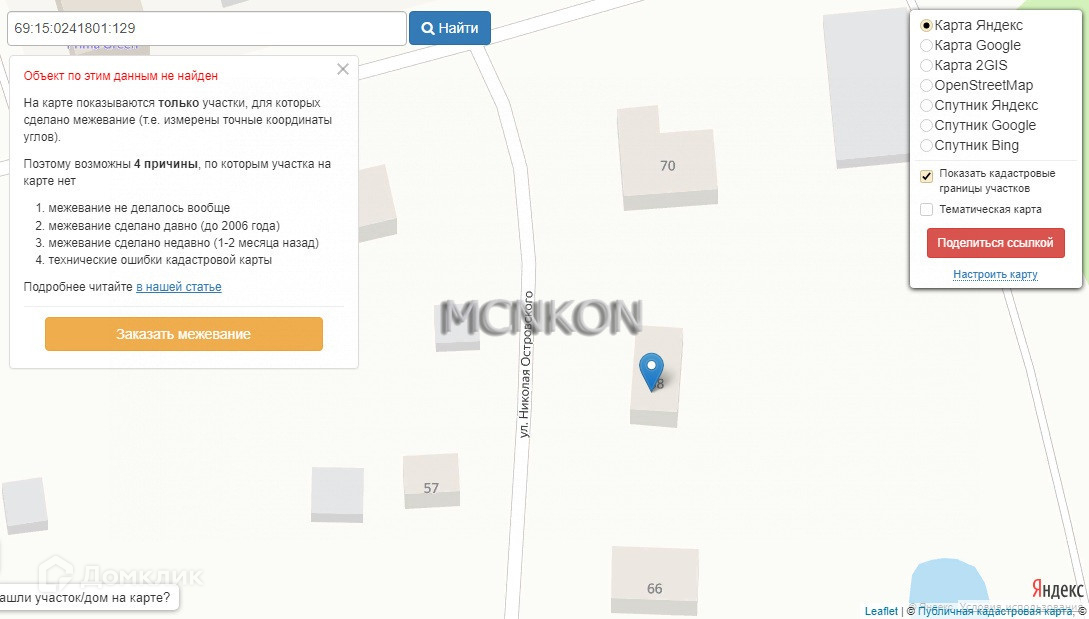The height and width of the screenshot is (619, 1089).
Task: Open Leaflet attribution link
Action: tap(881, 611)
